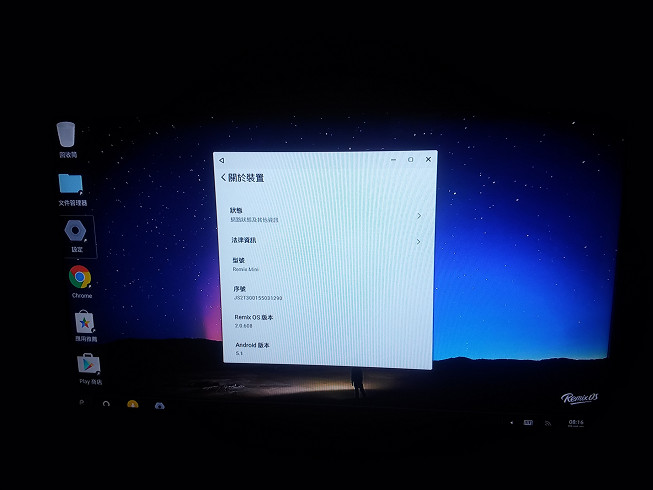Open the keyboard input tray icon
The height and width of the screenshot is (490, 653).
(528, 423)
